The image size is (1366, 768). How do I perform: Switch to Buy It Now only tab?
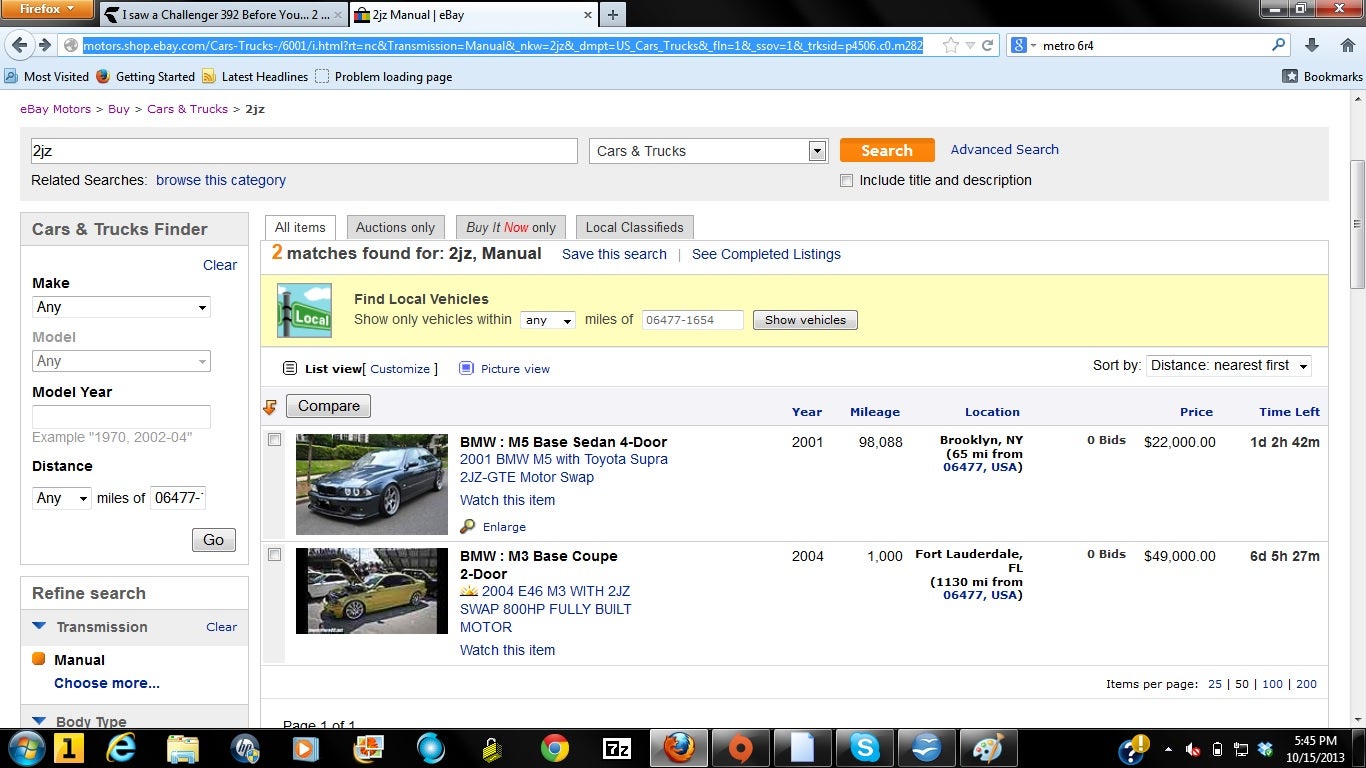click(x=510, y=227)
